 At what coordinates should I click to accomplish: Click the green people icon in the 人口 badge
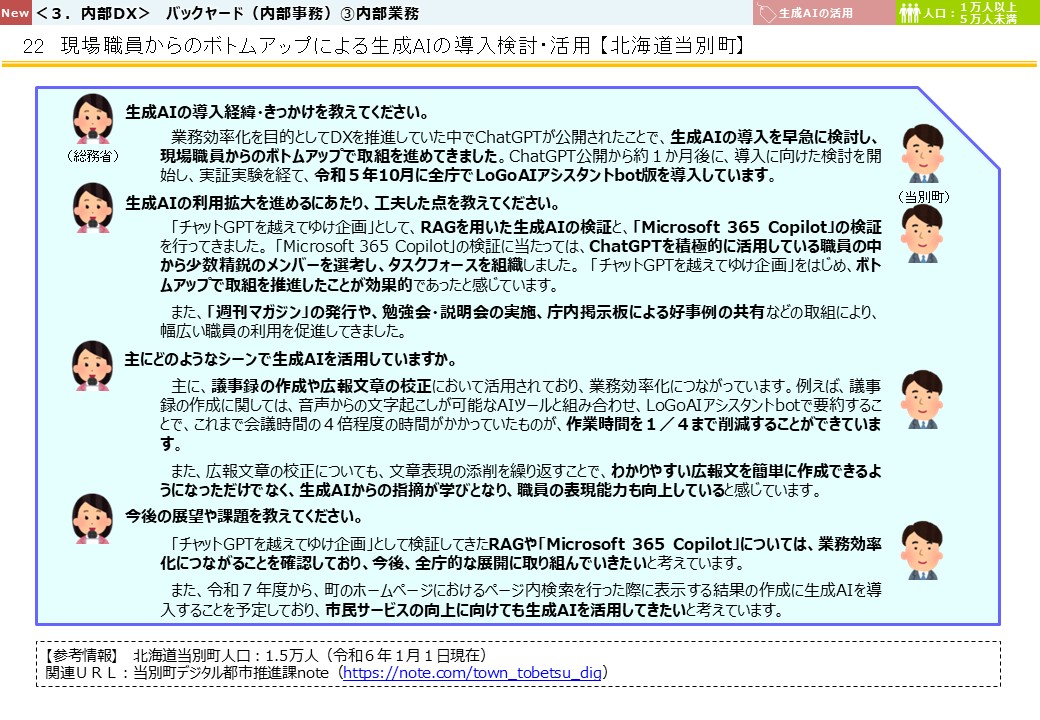click(908, 13)
